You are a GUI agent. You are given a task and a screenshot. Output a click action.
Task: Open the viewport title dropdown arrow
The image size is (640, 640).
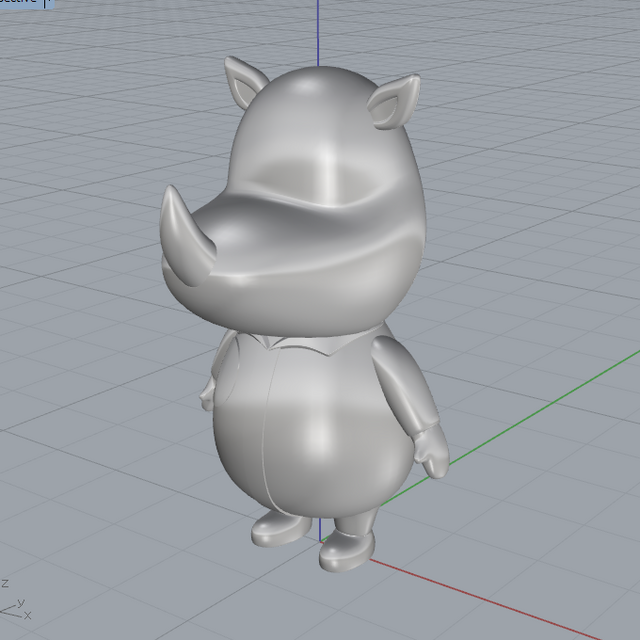coord(47,3)
